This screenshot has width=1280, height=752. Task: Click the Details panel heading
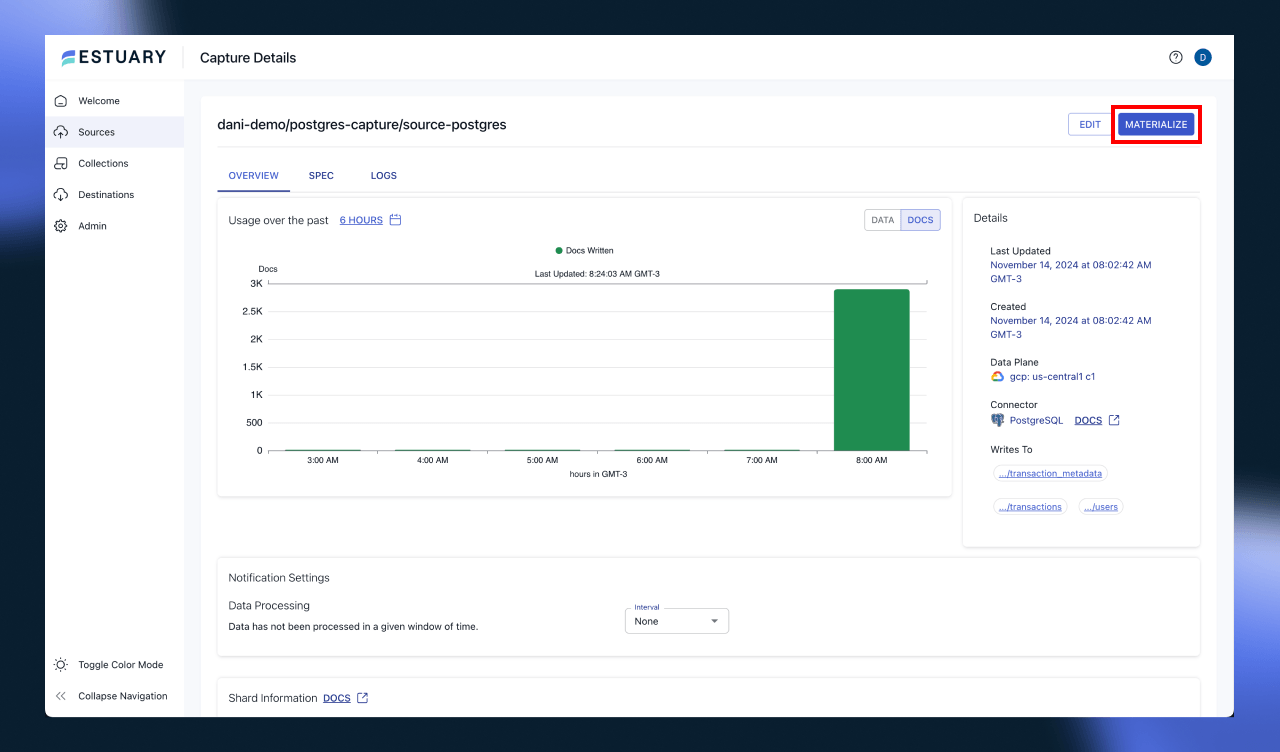pos(991,218)
